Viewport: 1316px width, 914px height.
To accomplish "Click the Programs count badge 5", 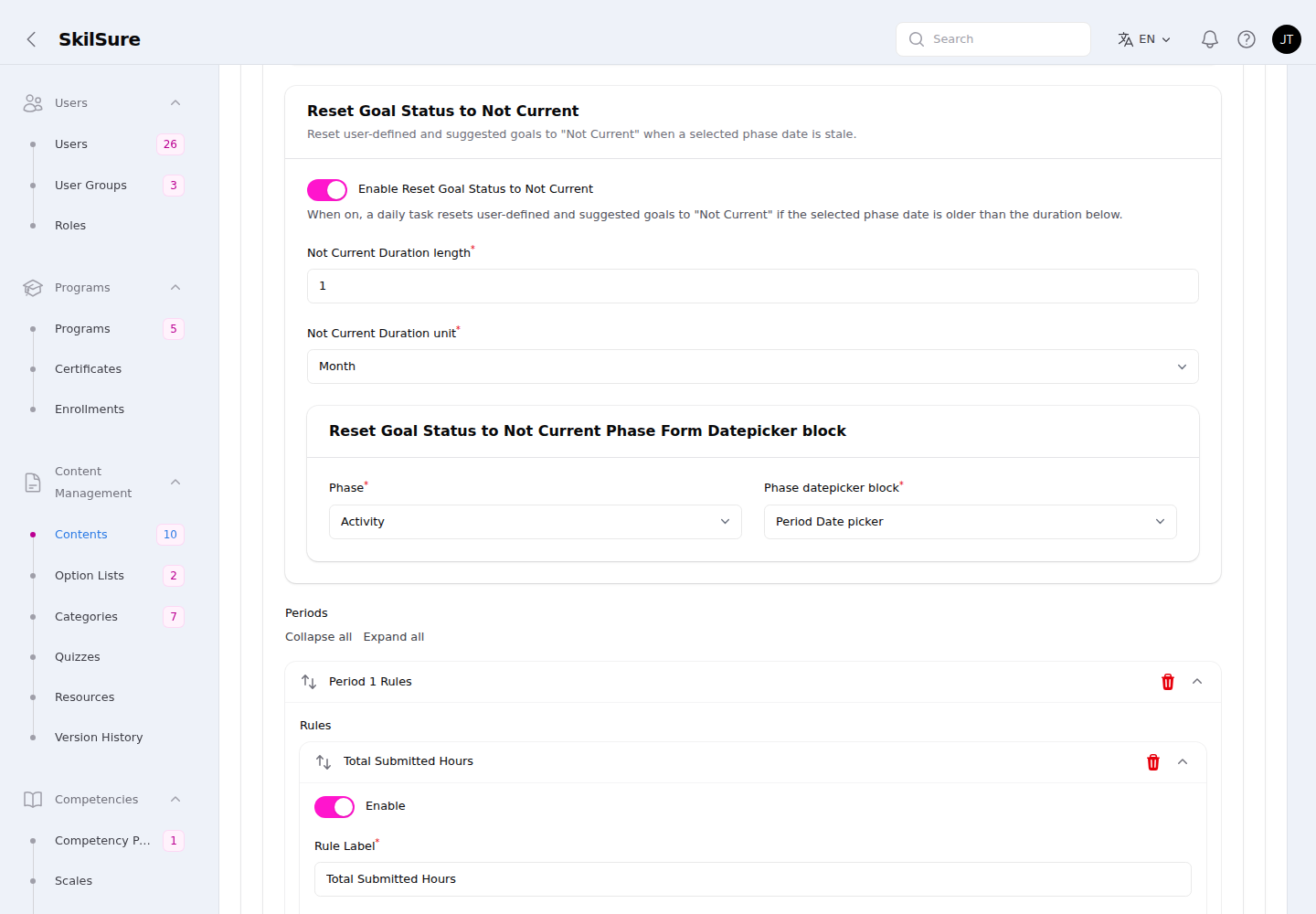I will coord(174,329).
